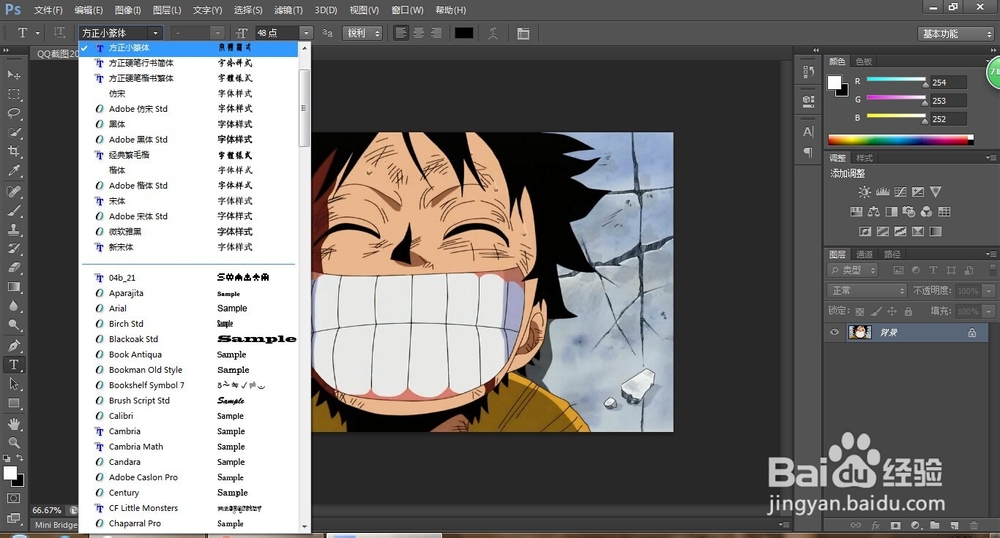The image size is (1000, 538).
Task: Switch to 色板 tab
Action: click(864, 61)
